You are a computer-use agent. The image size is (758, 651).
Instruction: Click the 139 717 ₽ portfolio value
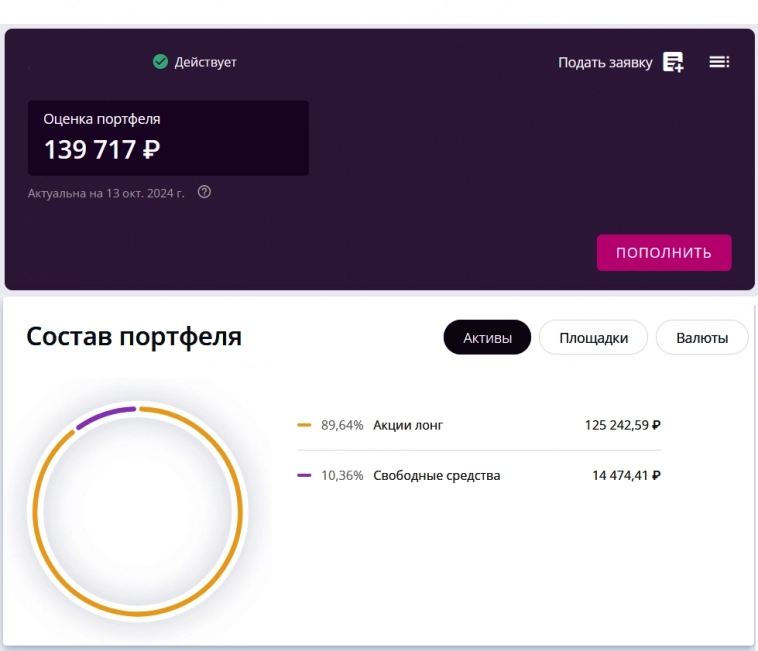[x=102, y=149]
